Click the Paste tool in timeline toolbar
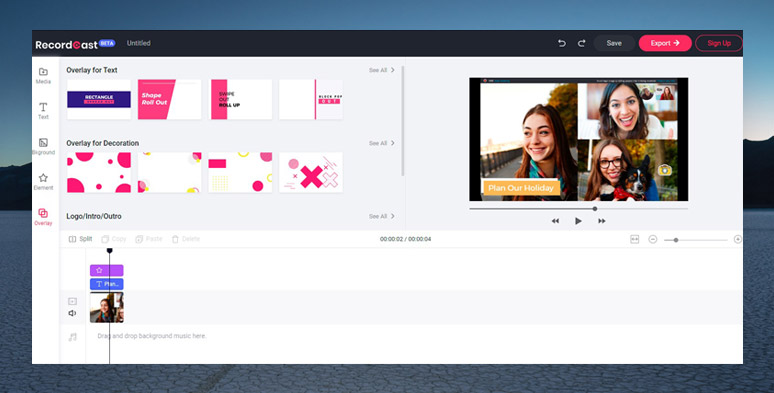 149,239
